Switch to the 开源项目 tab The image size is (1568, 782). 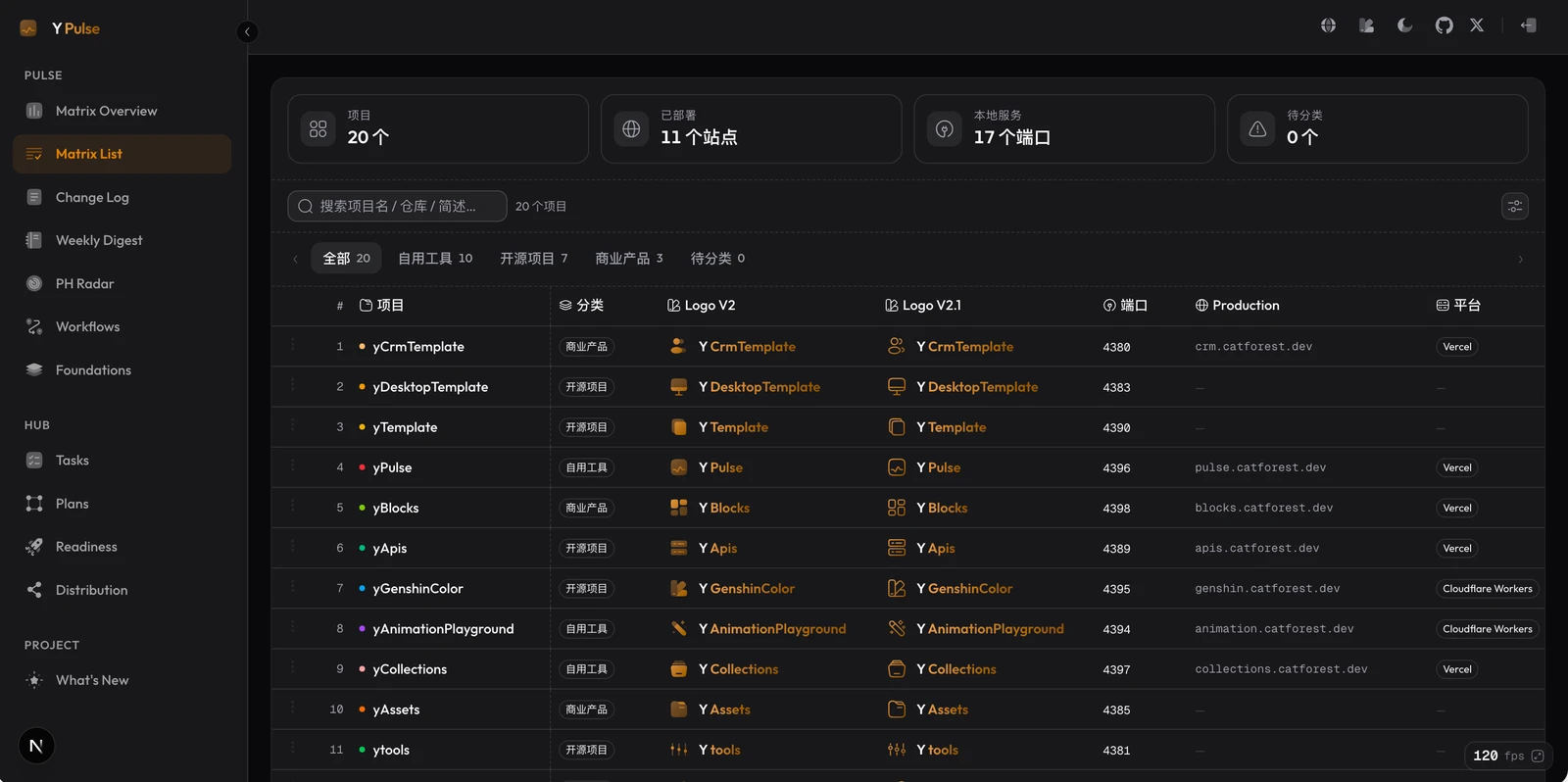pos(534,258)
